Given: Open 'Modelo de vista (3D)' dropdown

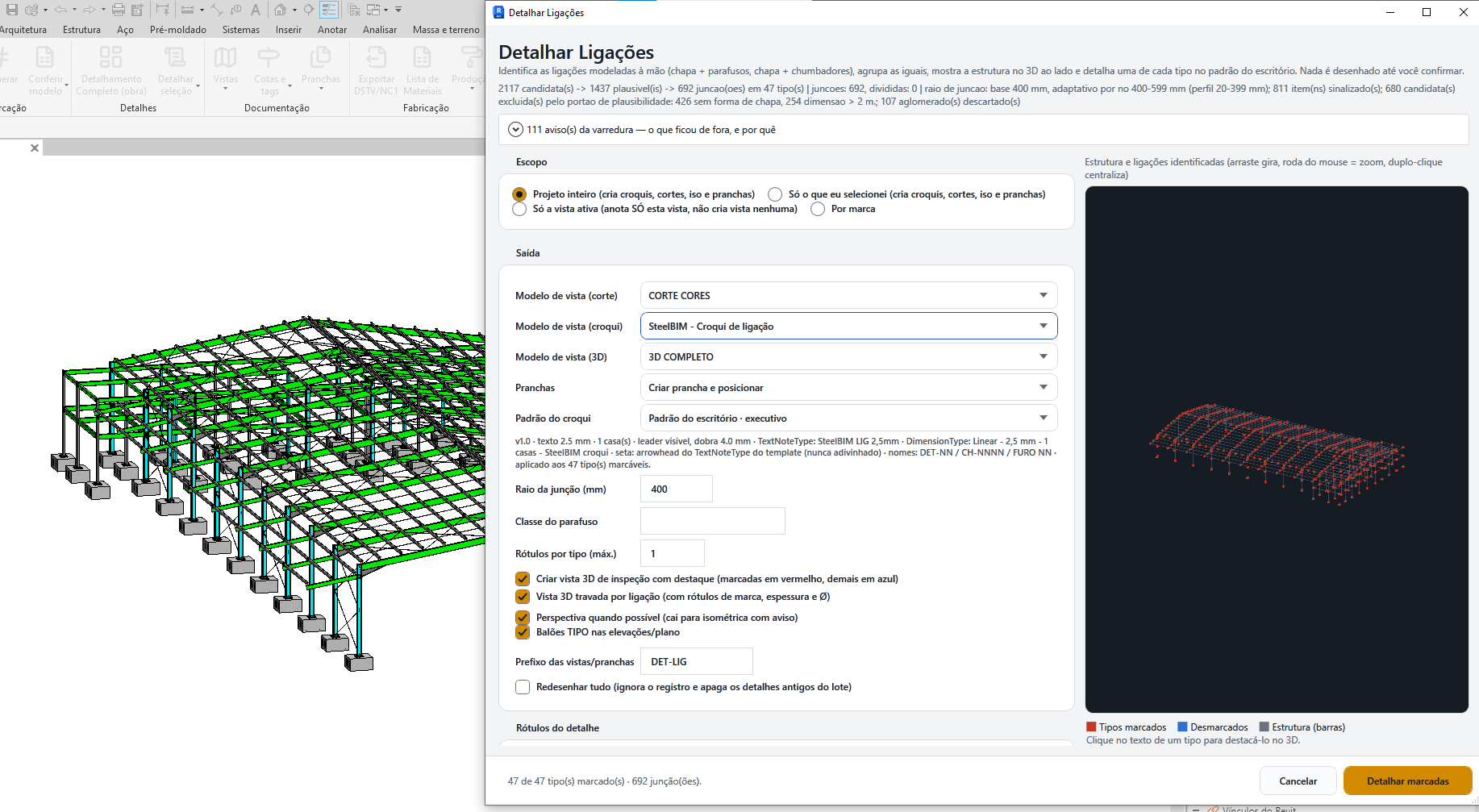Looking at the screenshot, I should click(848, 356).
